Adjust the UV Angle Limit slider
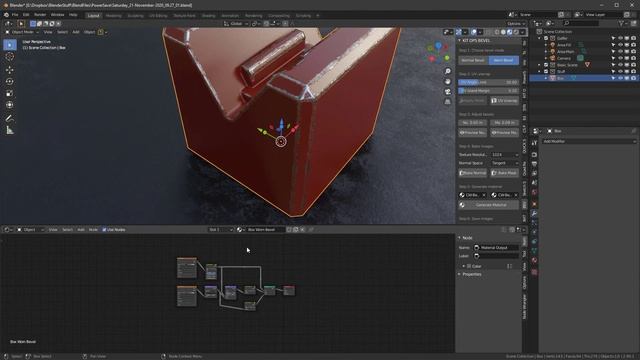 (x=489, y=82)
